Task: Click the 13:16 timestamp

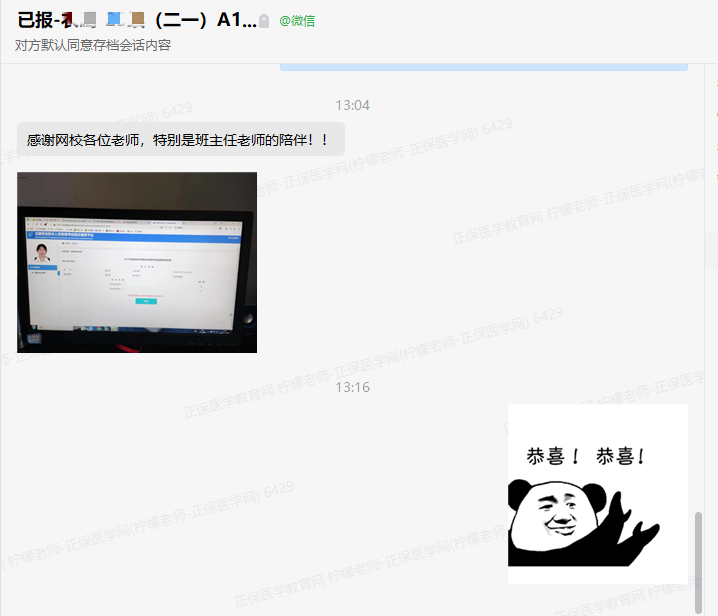Action: pyautogui.click(x=352, y=387)
